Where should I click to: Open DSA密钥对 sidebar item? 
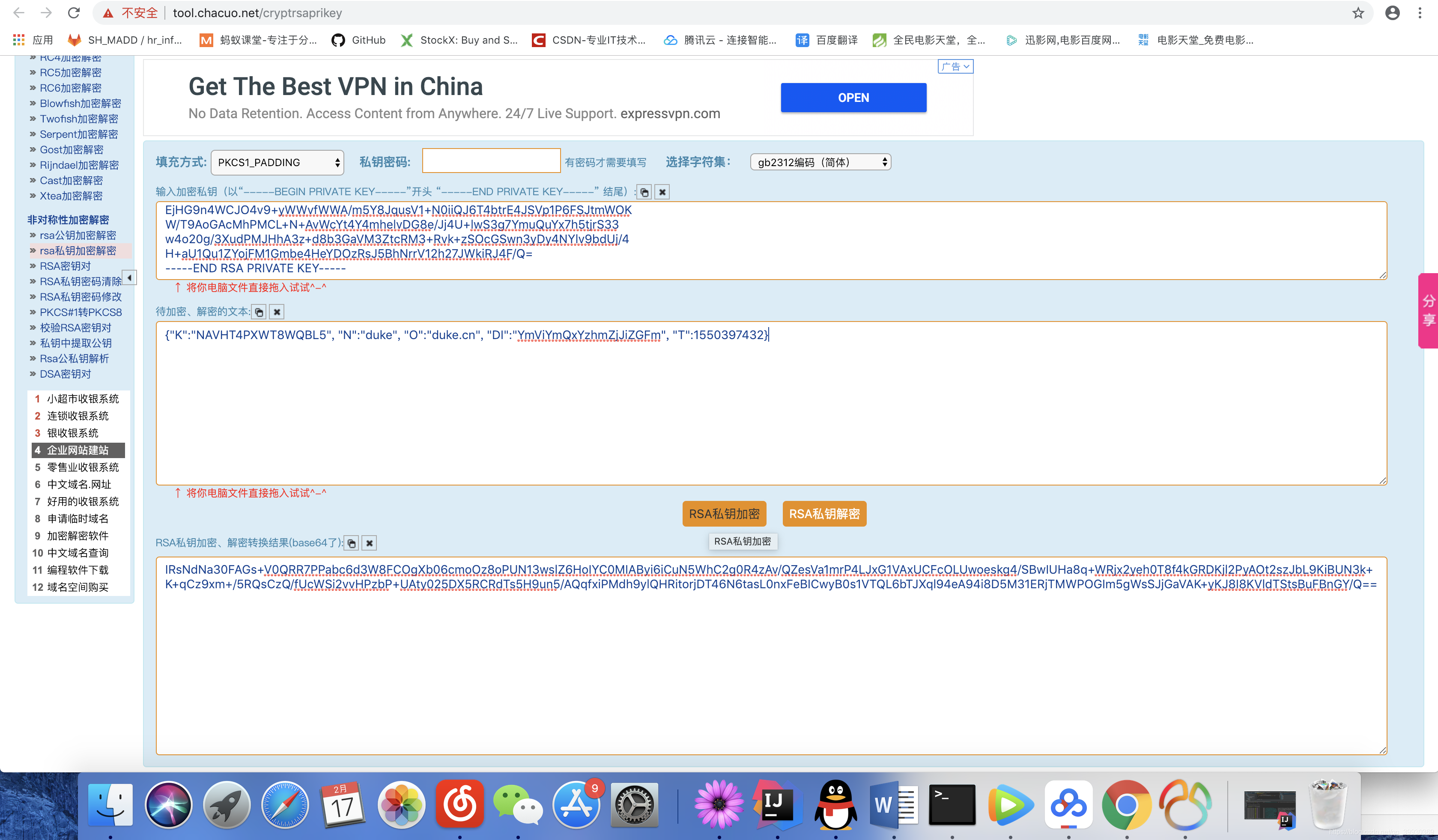65,374
